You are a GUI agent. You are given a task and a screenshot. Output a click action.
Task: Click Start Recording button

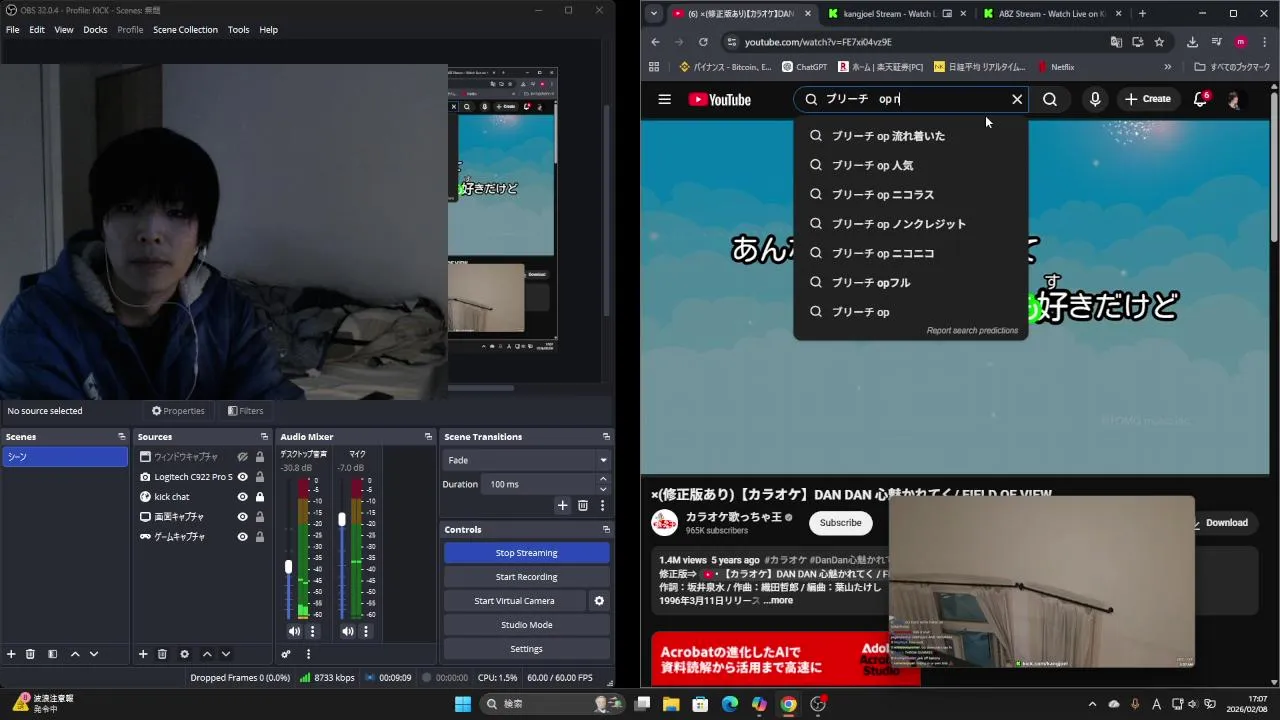(x=526, y=577)
